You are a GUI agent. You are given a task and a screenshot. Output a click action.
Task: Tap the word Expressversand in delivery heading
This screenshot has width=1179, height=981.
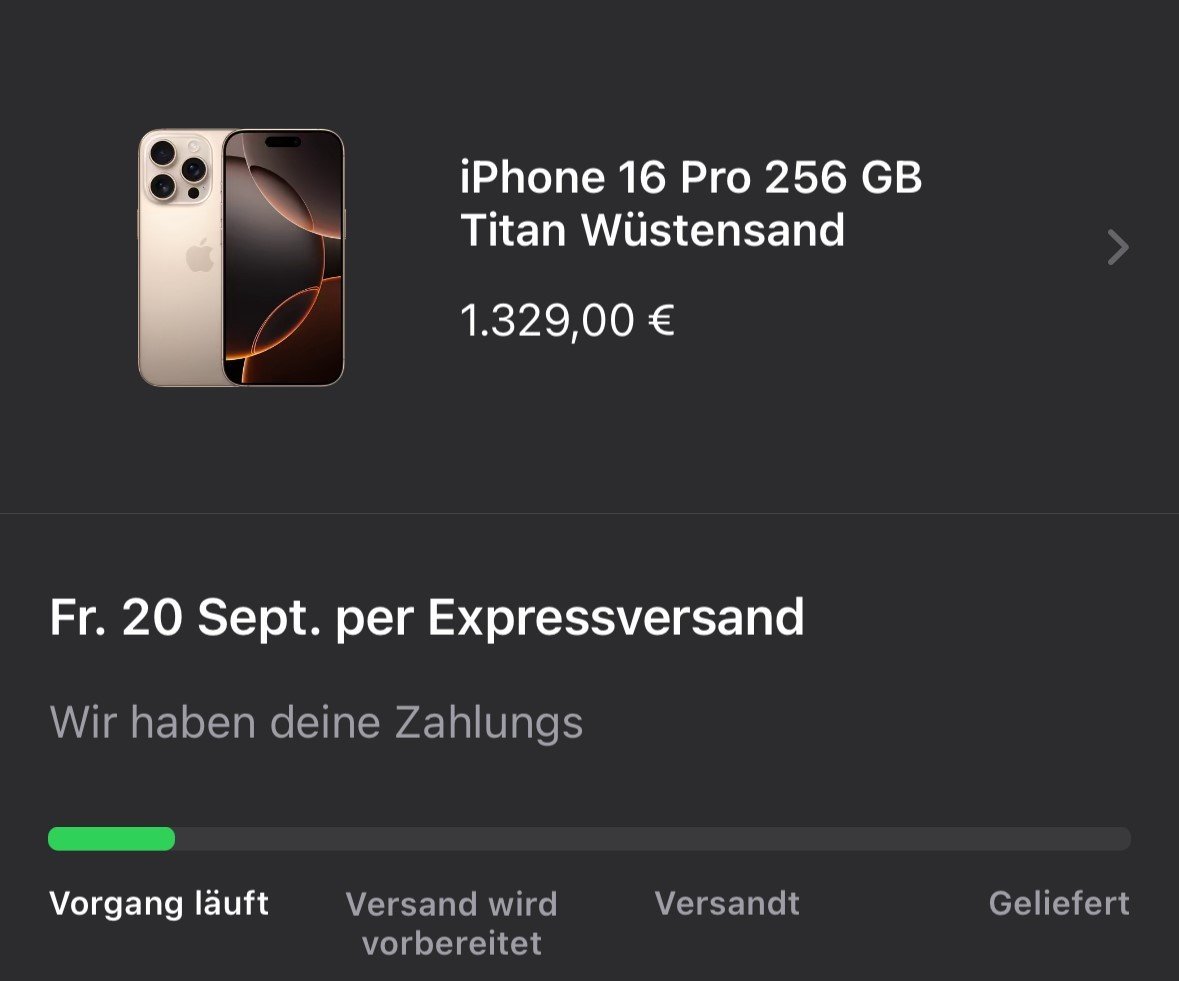616,618
